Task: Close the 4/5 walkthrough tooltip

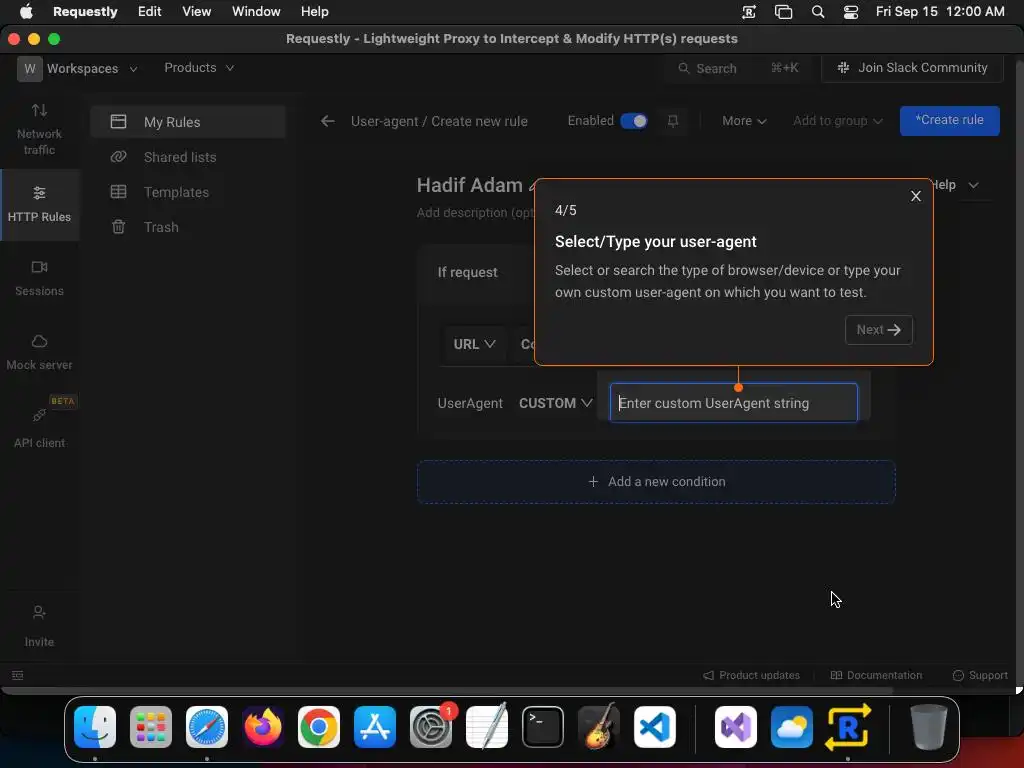Action: click(x=916, y=196)
